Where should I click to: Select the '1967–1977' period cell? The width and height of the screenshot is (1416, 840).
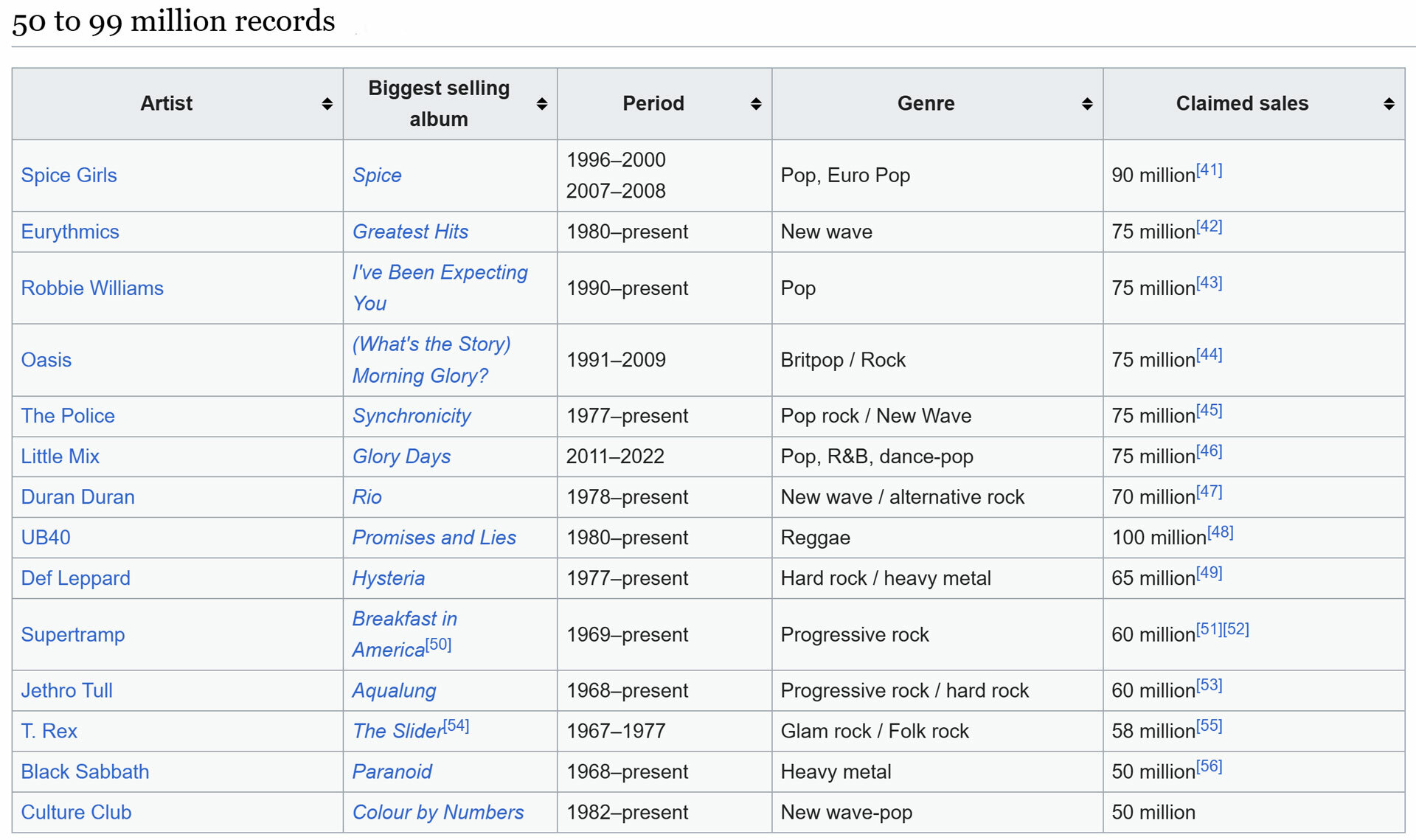[664, 732]
